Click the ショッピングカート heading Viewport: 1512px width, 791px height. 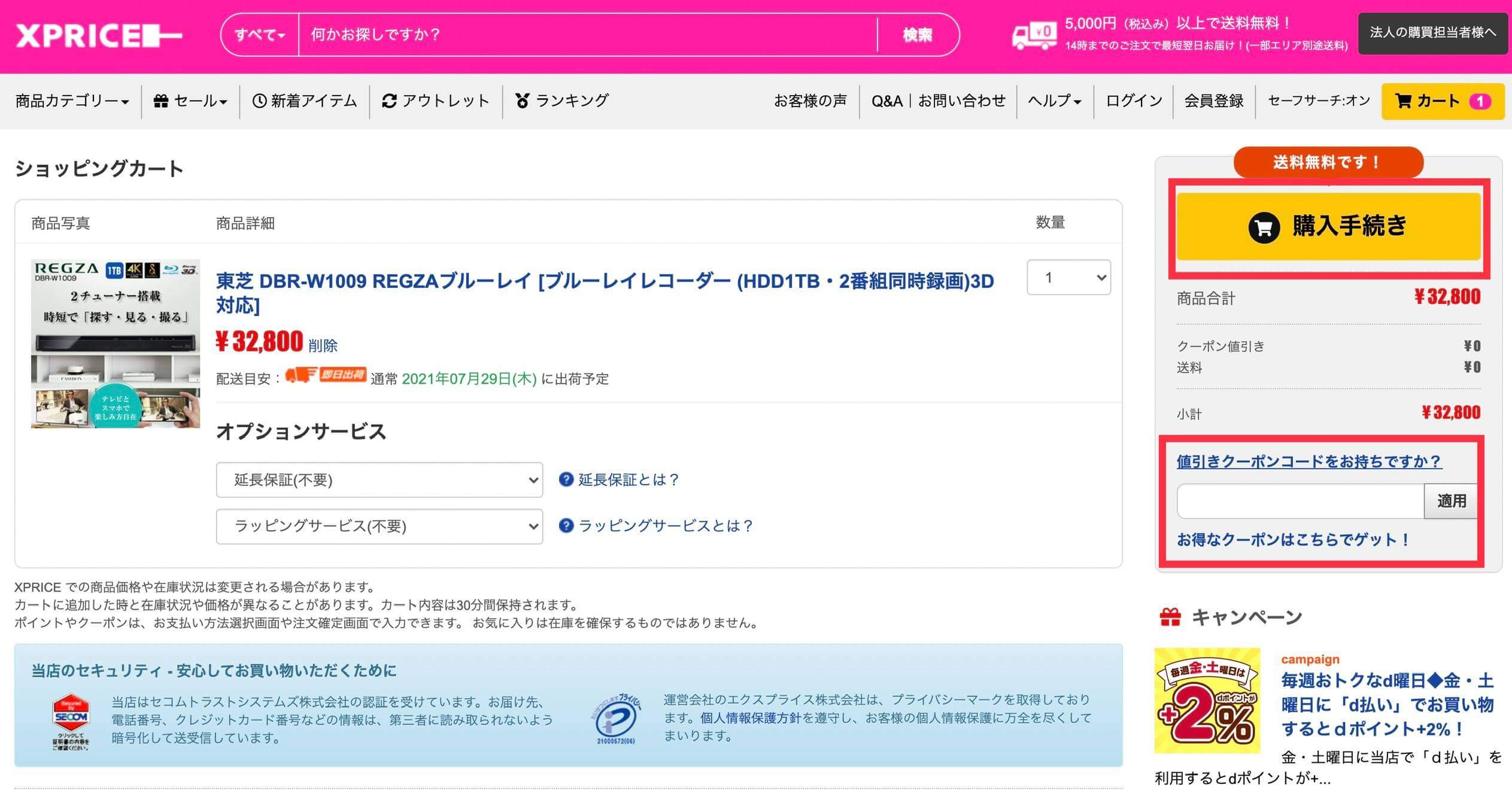pyautogui.click(x=99, y=169)
